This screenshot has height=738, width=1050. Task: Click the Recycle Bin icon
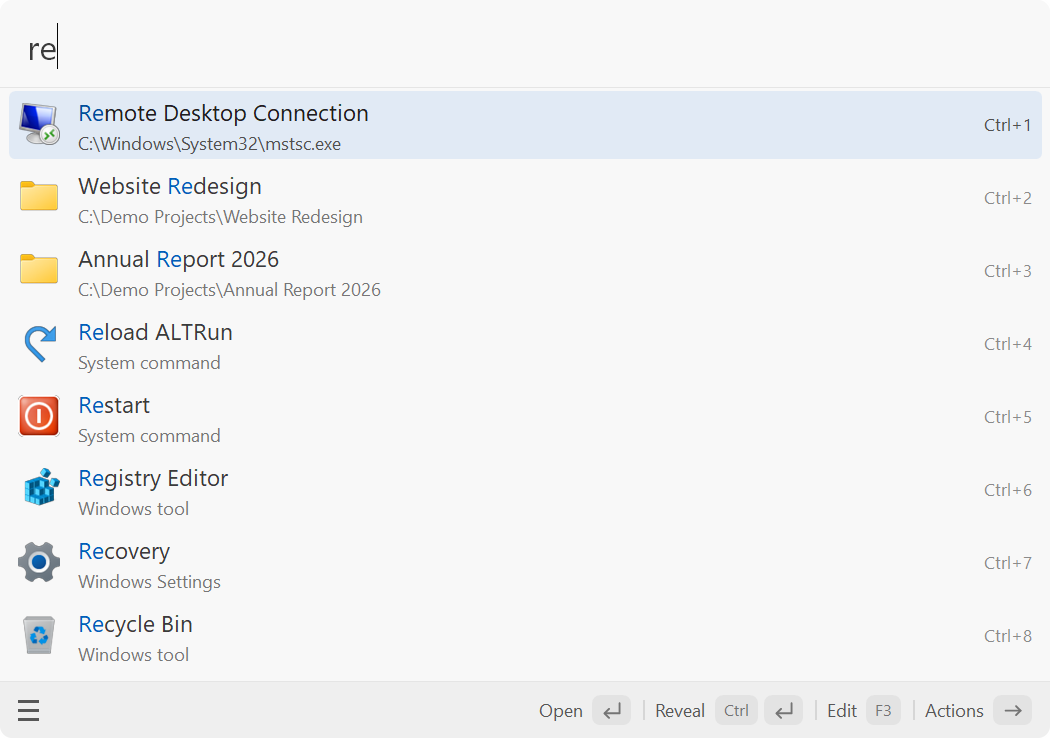click(x=39, y=635)
